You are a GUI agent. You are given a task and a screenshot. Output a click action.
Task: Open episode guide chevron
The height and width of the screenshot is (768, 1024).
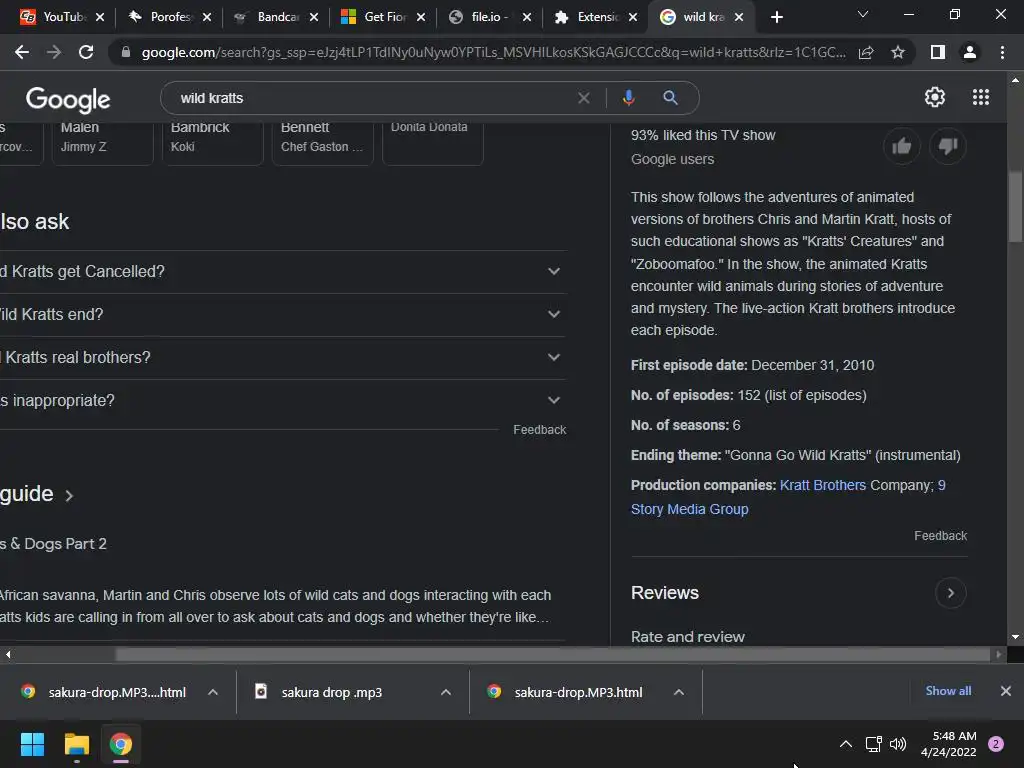click(69, 496)
